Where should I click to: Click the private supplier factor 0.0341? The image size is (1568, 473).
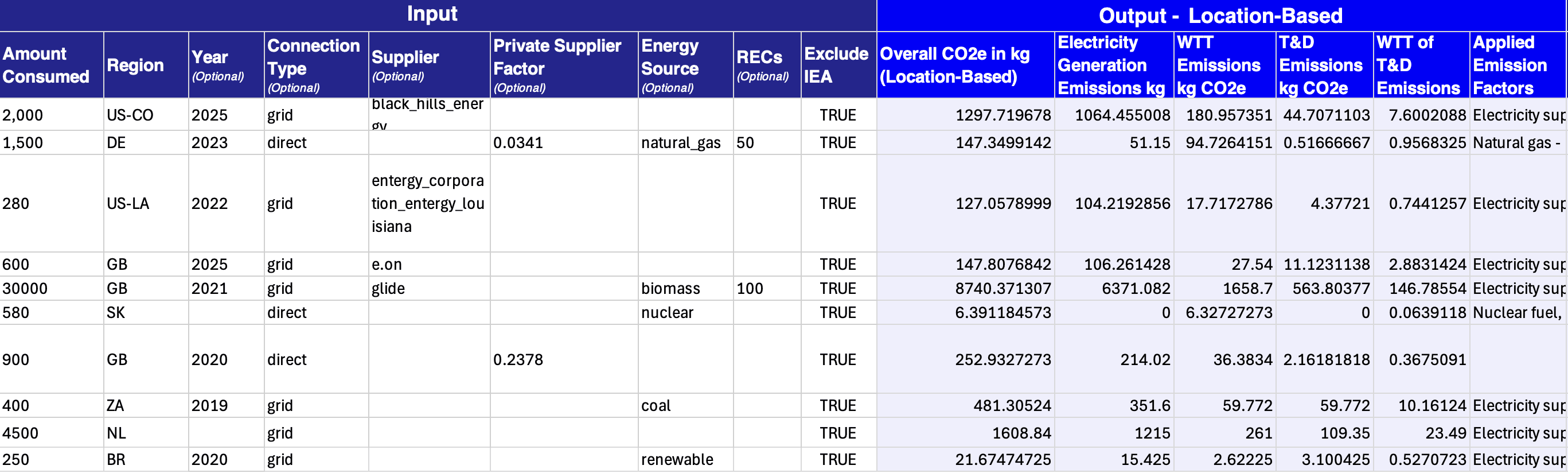click(518, 142)
